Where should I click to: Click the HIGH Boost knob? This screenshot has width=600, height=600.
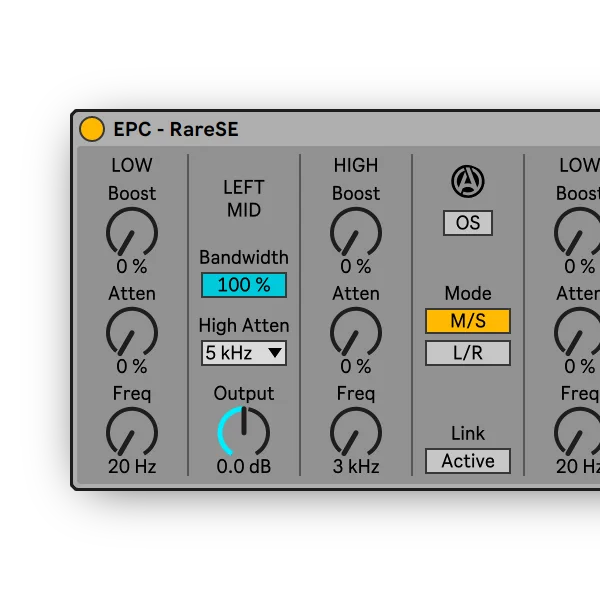[356, 232]
